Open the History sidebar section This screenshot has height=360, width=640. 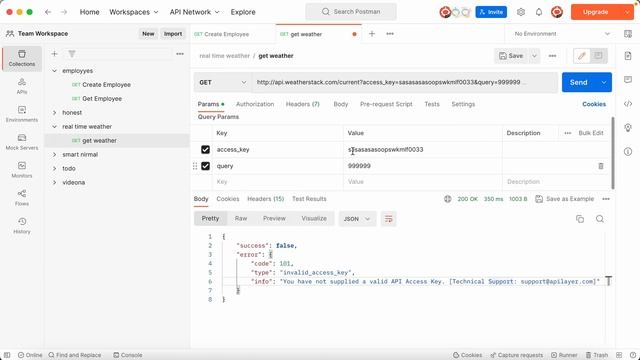(x=22, y=225)
